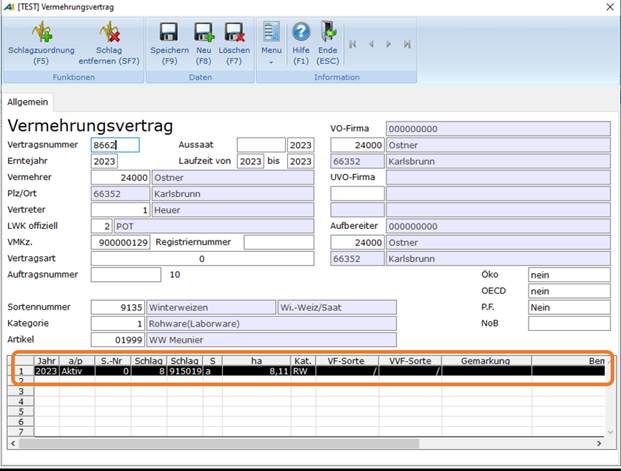Click the Registriernummer input field
The image size is (621, 471).
coord(279,242)
